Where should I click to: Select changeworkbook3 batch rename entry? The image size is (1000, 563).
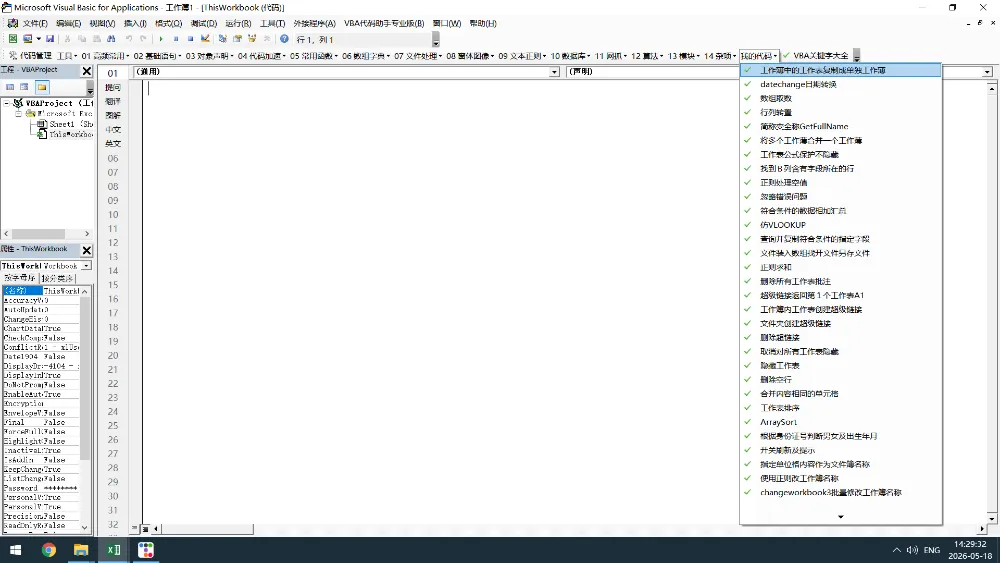click(841, 492)
